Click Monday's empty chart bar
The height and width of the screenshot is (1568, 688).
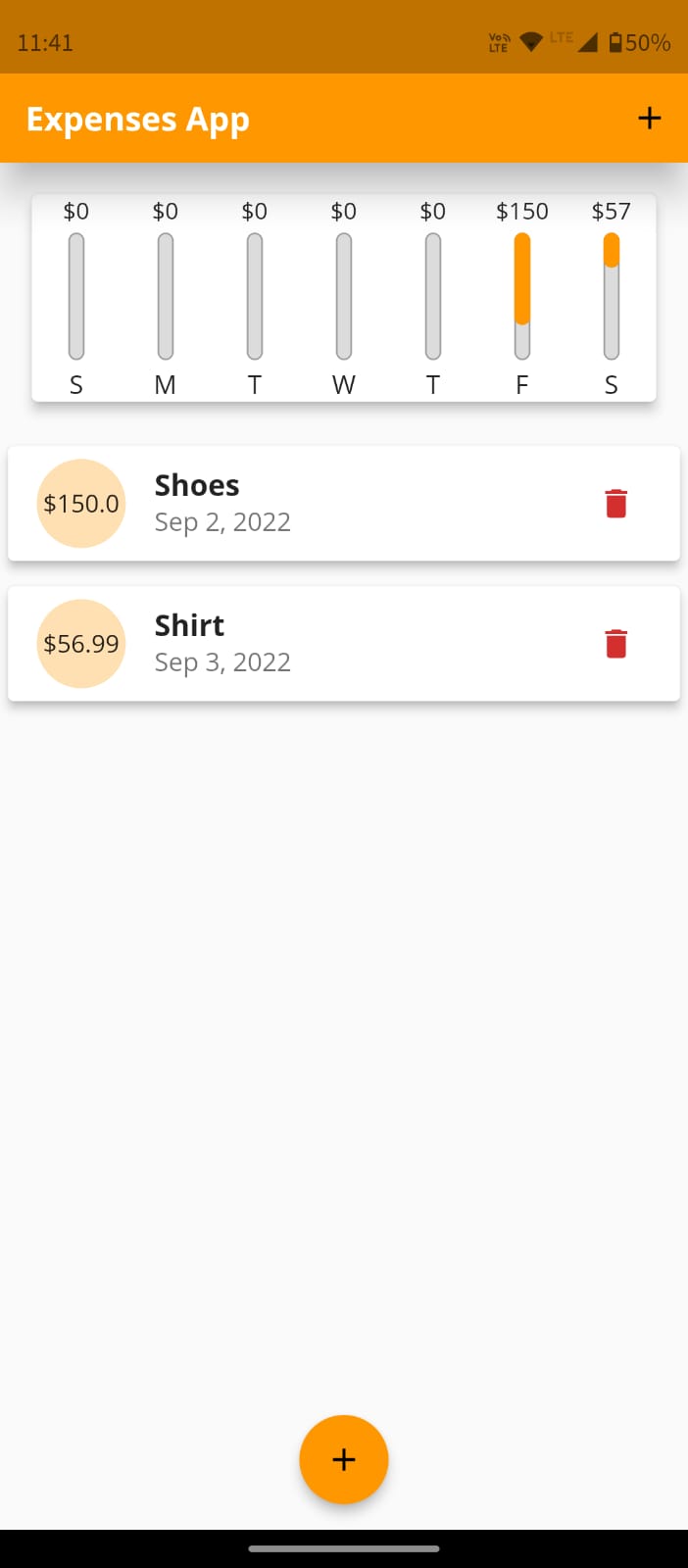(165, 294)
